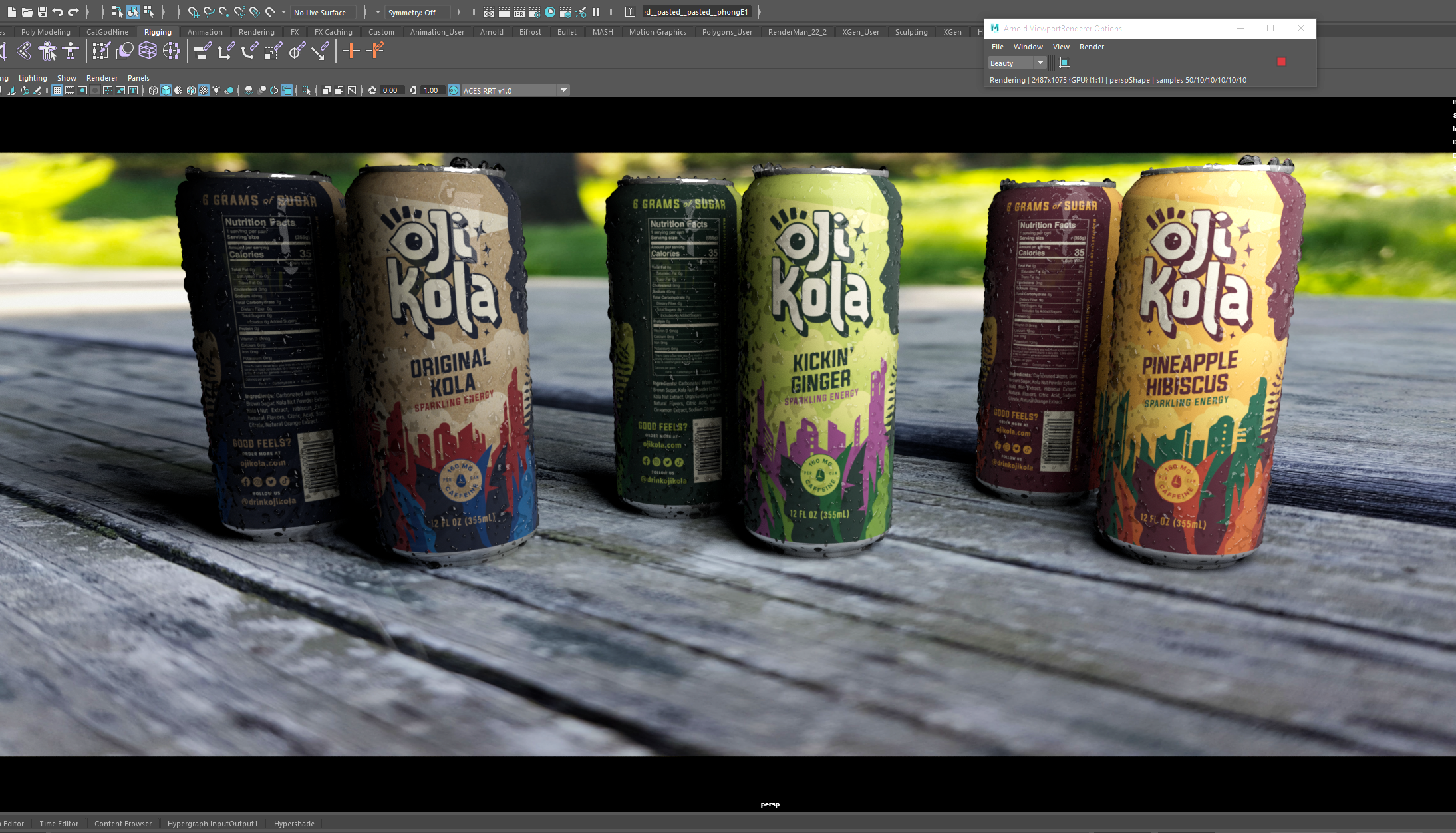The height and width of the screenshot is (833, 1456).
Task: Toggle the color management ON button
Action: click(x=454, y=90)
